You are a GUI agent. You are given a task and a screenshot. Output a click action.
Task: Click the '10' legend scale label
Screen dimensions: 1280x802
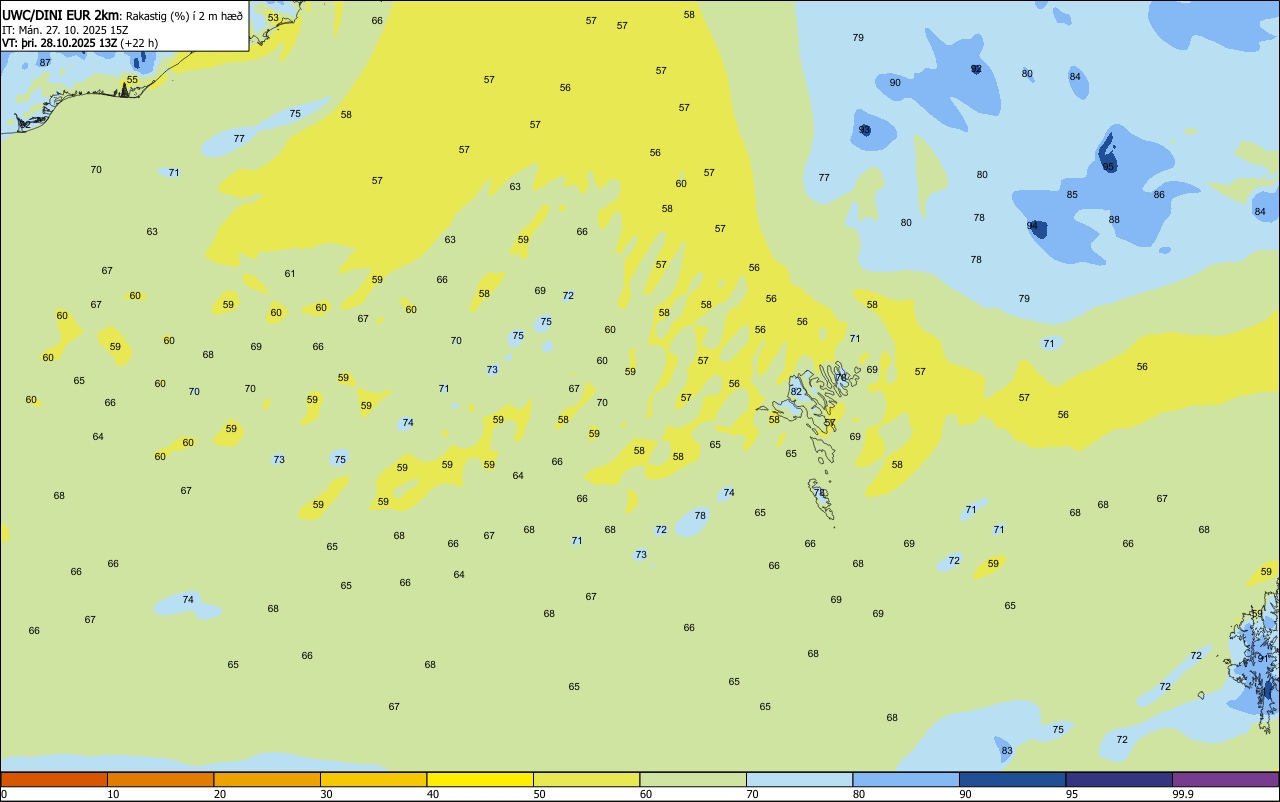pos(113,794)
